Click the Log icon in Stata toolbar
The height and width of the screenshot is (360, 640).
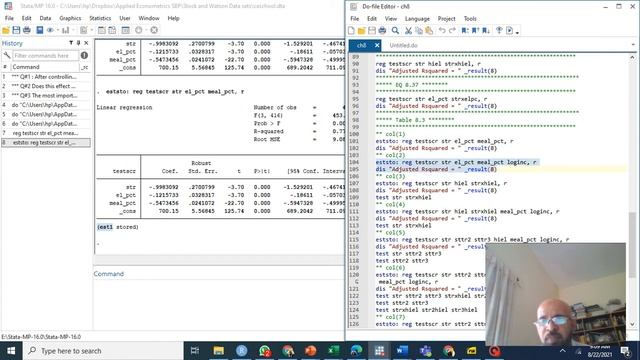click(x=40, y=30)
